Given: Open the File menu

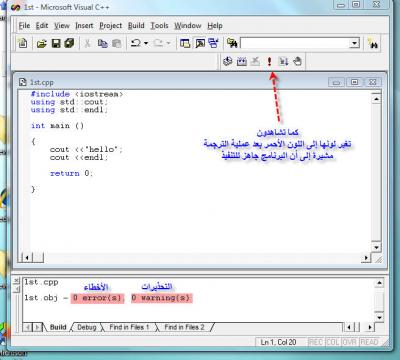Looking at the screenshot, I should coord(24,26).
